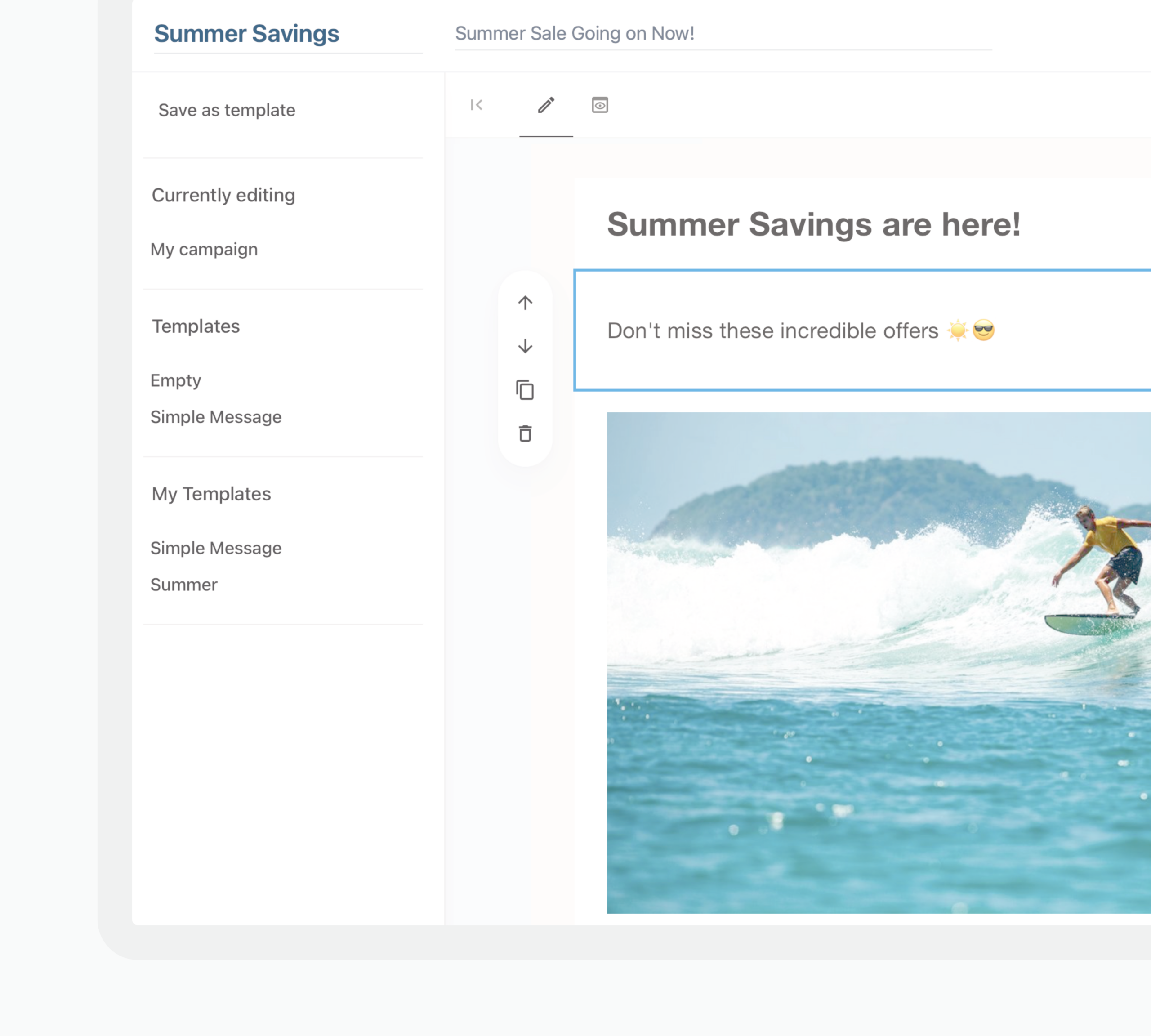The height and width of the screenshot is (1036, 1151).
Task: Choose the Empty template
Action: (x=175, y=380)
